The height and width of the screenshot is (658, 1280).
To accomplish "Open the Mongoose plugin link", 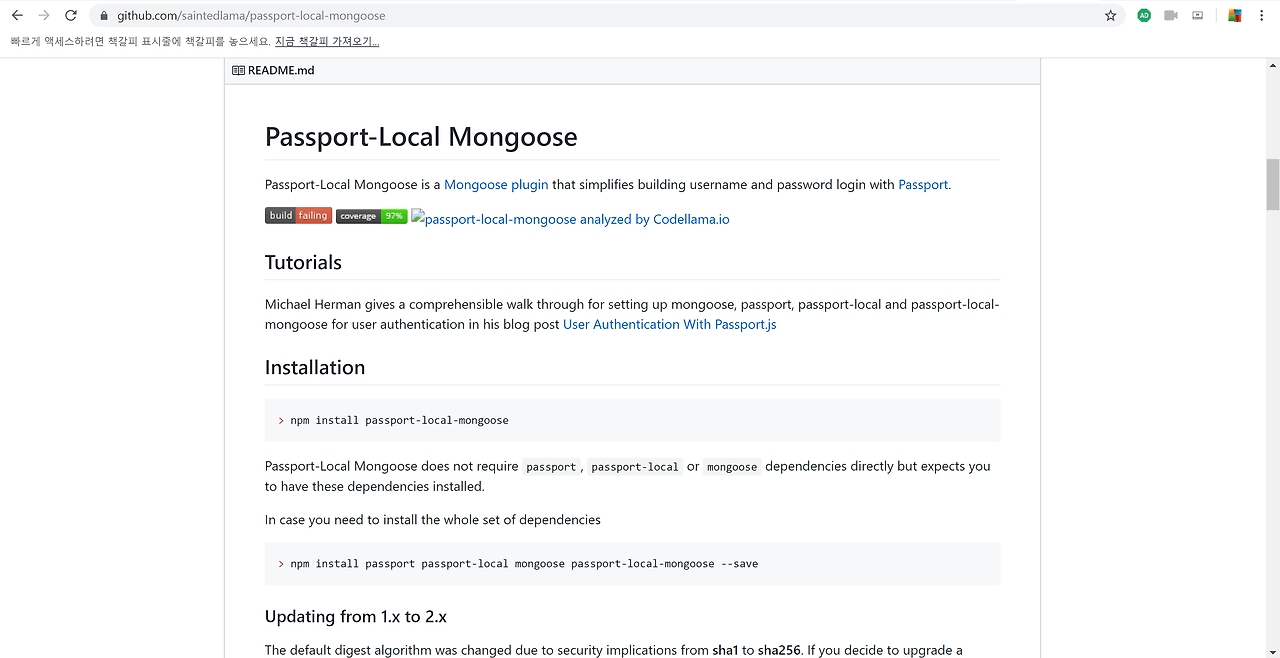I will point(496,184).
